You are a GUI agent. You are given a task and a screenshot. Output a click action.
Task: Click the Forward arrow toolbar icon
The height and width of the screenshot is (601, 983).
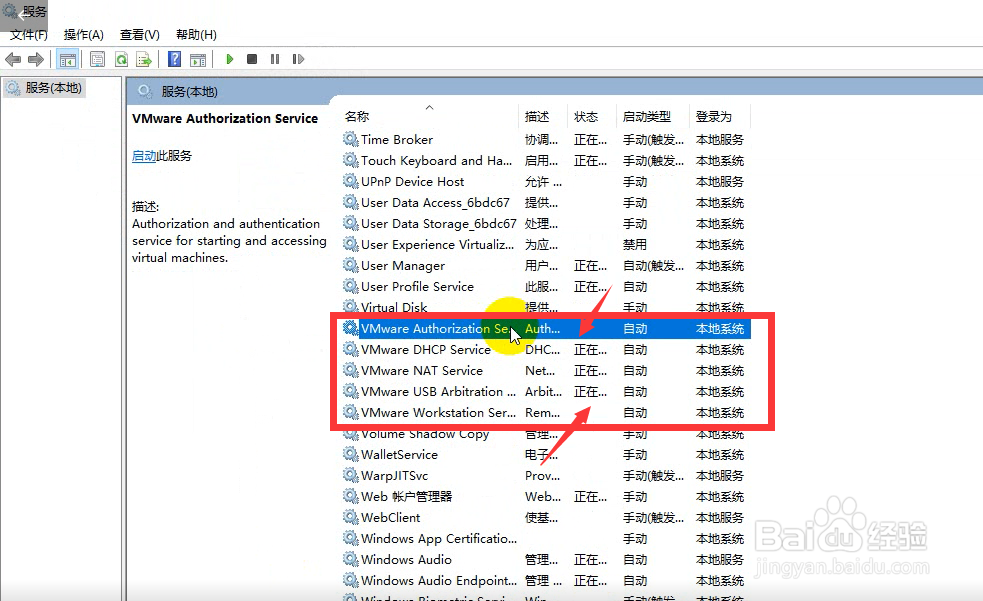tap(36, 60)
